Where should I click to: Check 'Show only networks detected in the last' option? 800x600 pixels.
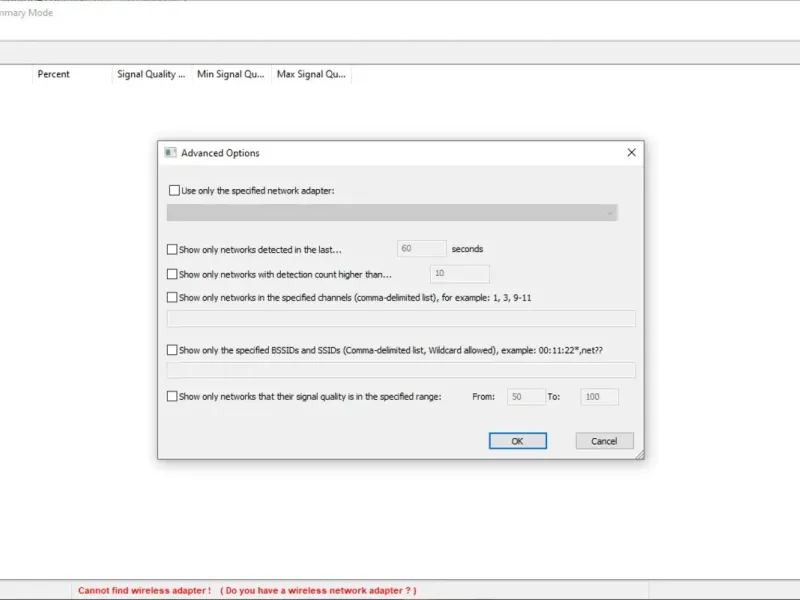coord(172,249)
